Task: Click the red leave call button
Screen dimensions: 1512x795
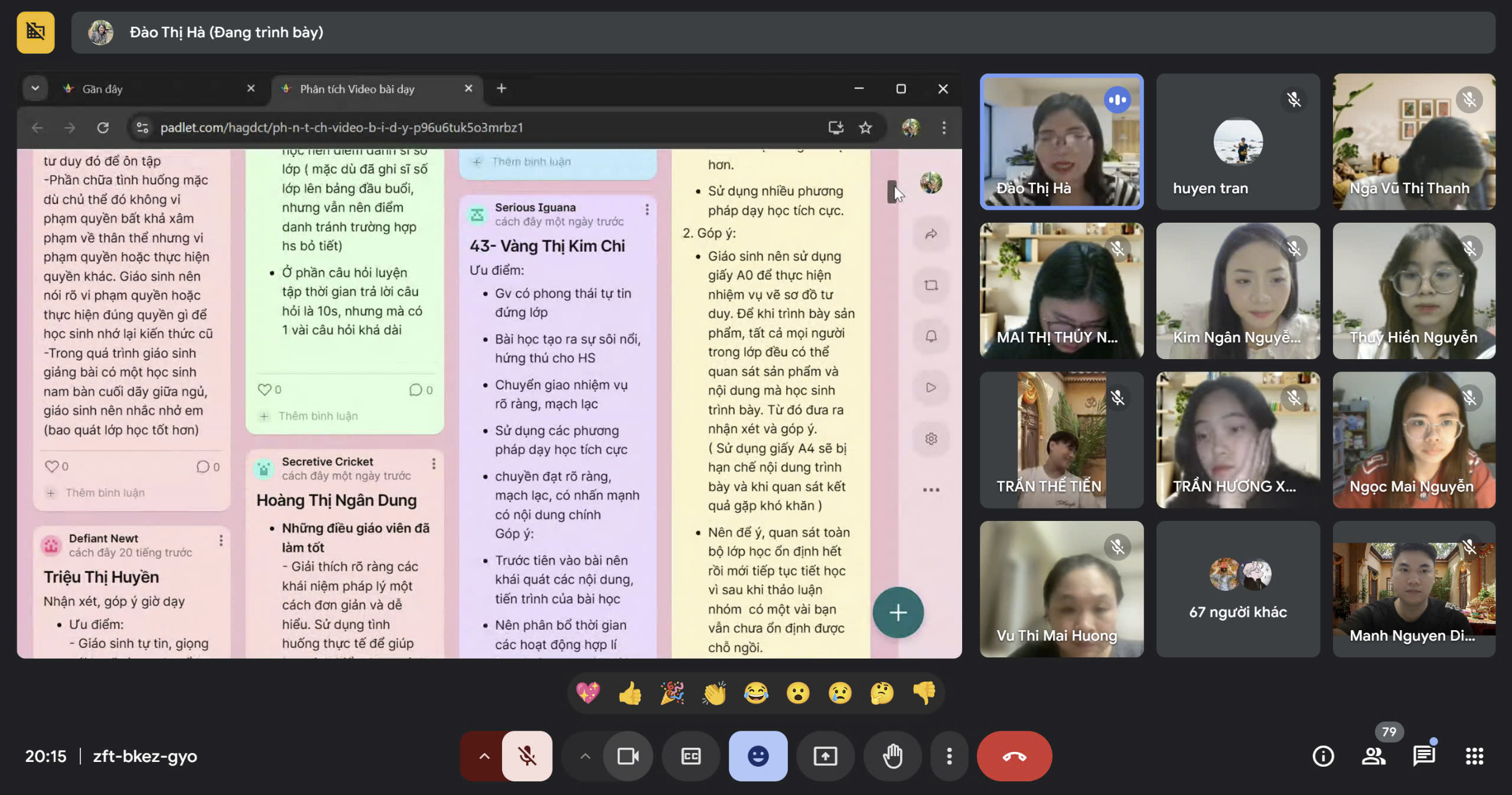Action: click(1014, 756)
